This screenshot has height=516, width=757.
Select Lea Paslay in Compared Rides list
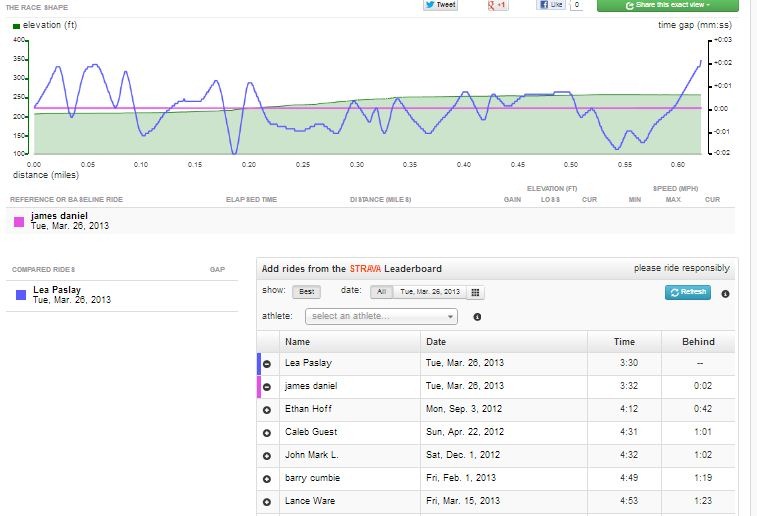[x=57, y=290]
